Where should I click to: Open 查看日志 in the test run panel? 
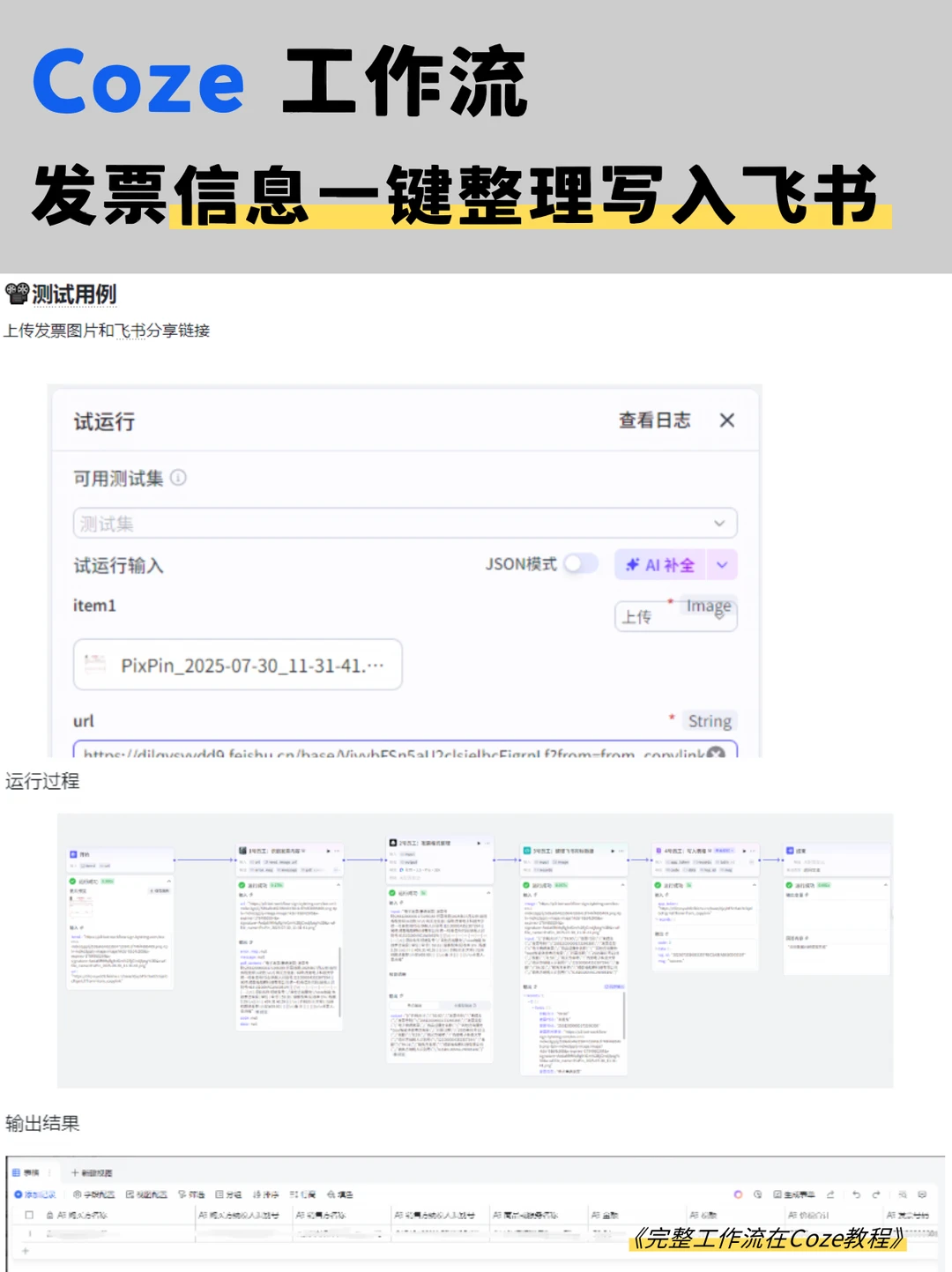[654, 420]
